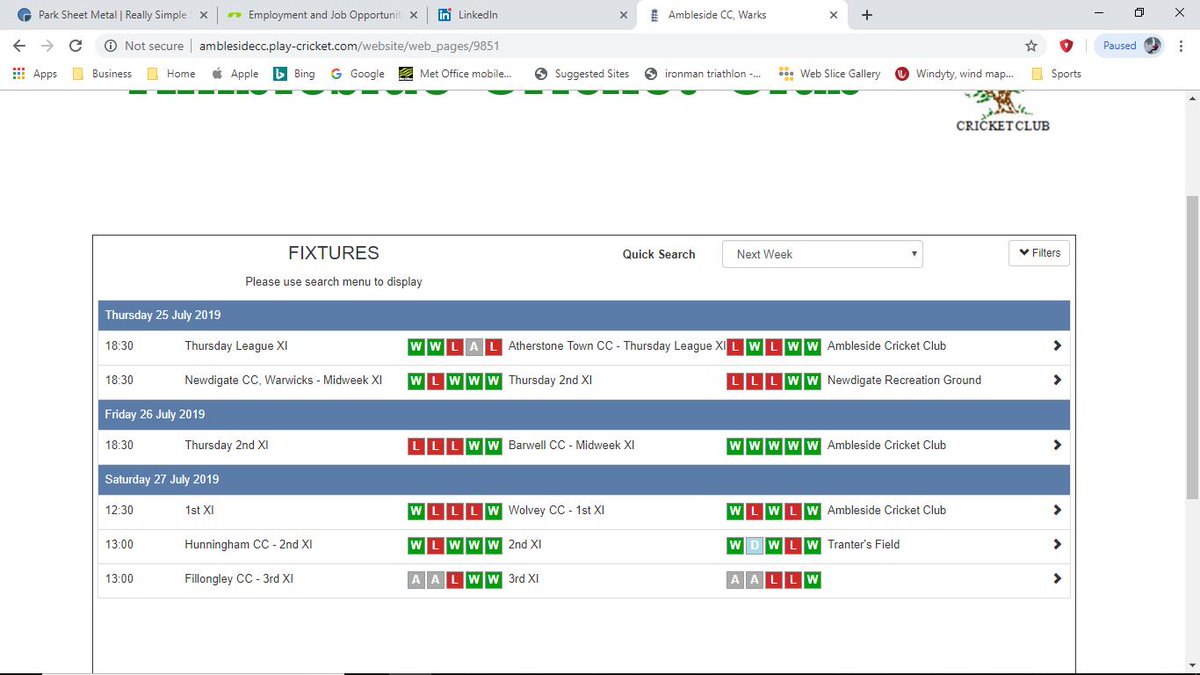Click the red L result icon for Barwell CC

pos(416,445)
